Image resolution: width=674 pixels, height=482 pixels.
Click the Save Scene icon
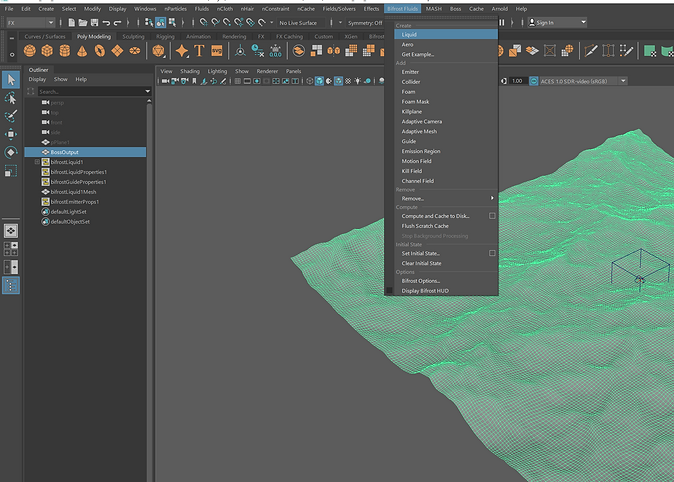(94, 22)
